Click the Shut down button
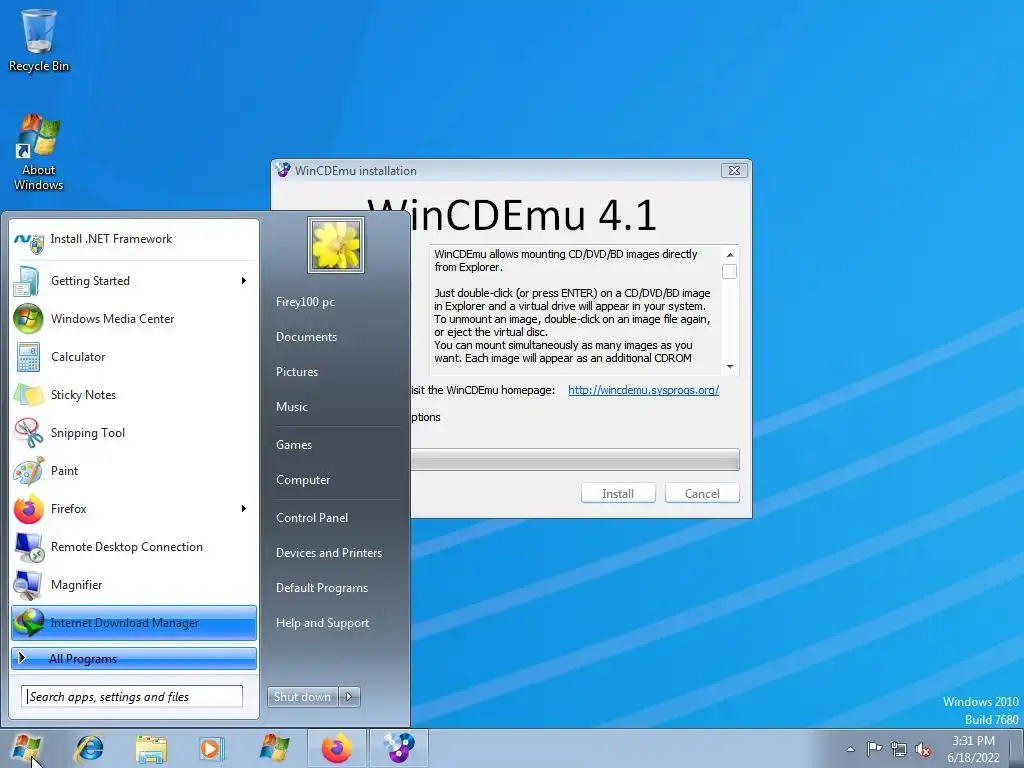 pyautogui.click(x=302, y=697)
